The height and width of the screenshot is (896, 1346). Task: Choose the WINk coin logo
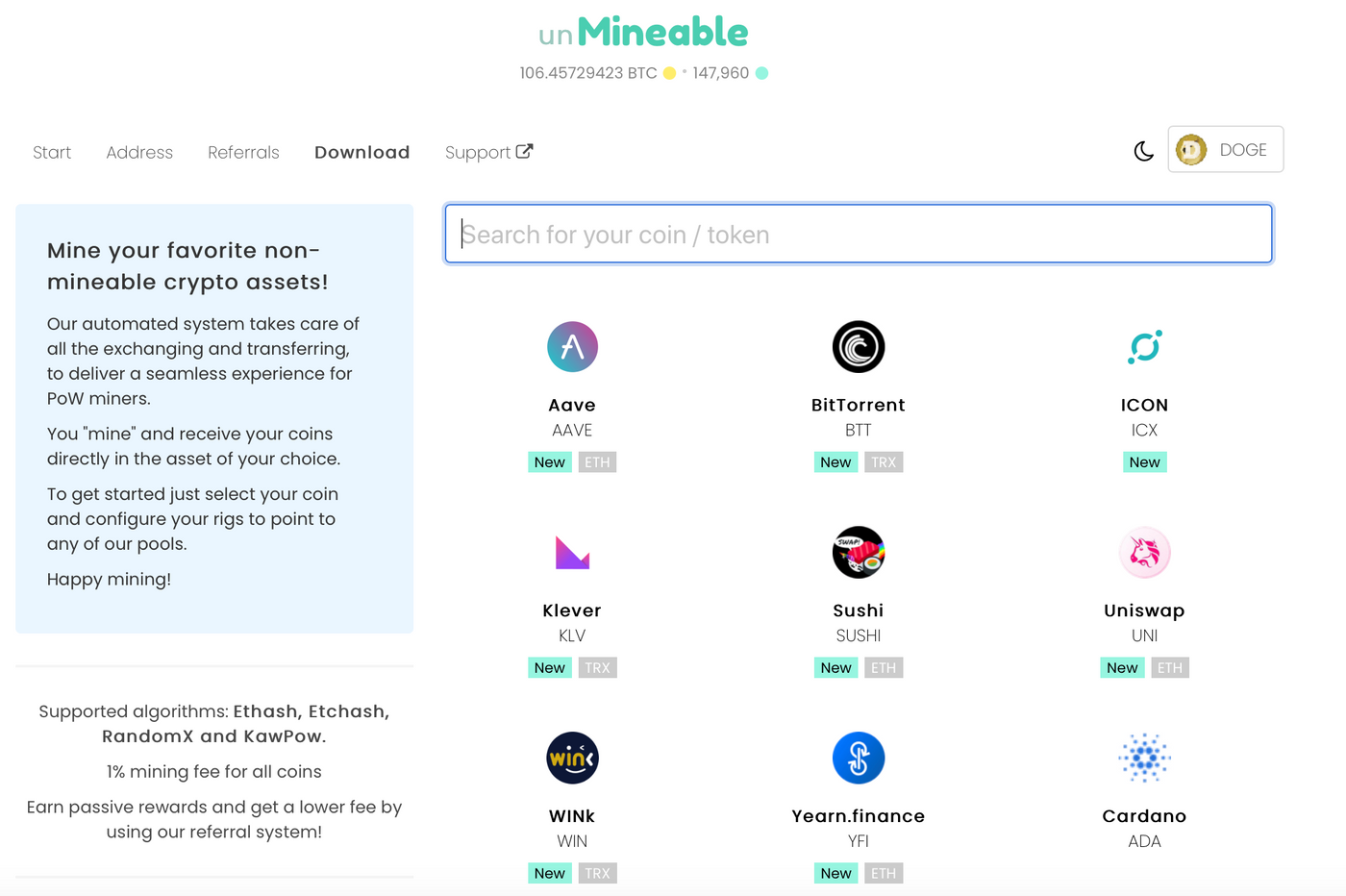point(572,759)
